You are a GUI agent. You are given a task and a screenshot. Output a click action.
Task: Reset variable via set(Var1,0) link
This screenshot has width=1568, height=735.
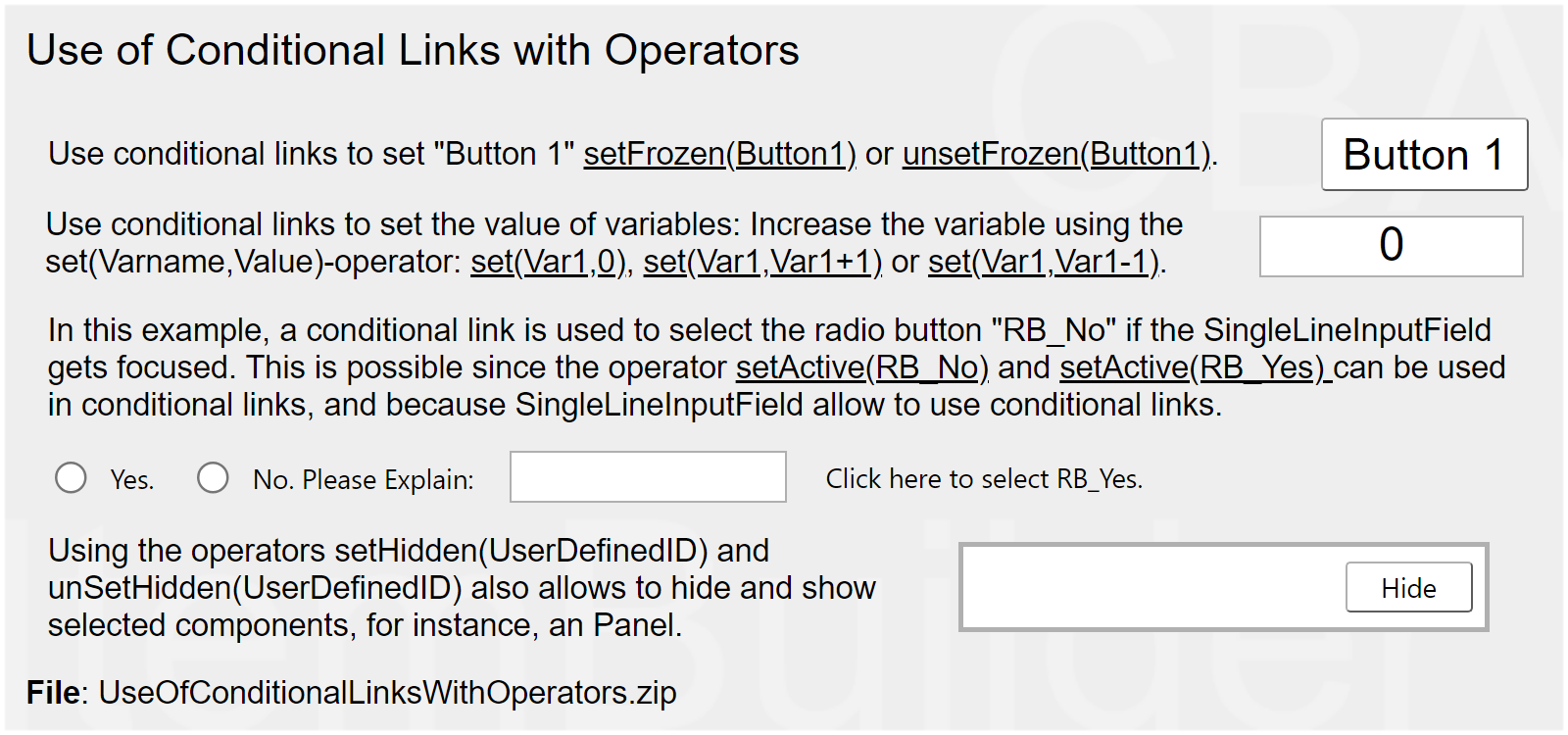click(x=548, y=262)
